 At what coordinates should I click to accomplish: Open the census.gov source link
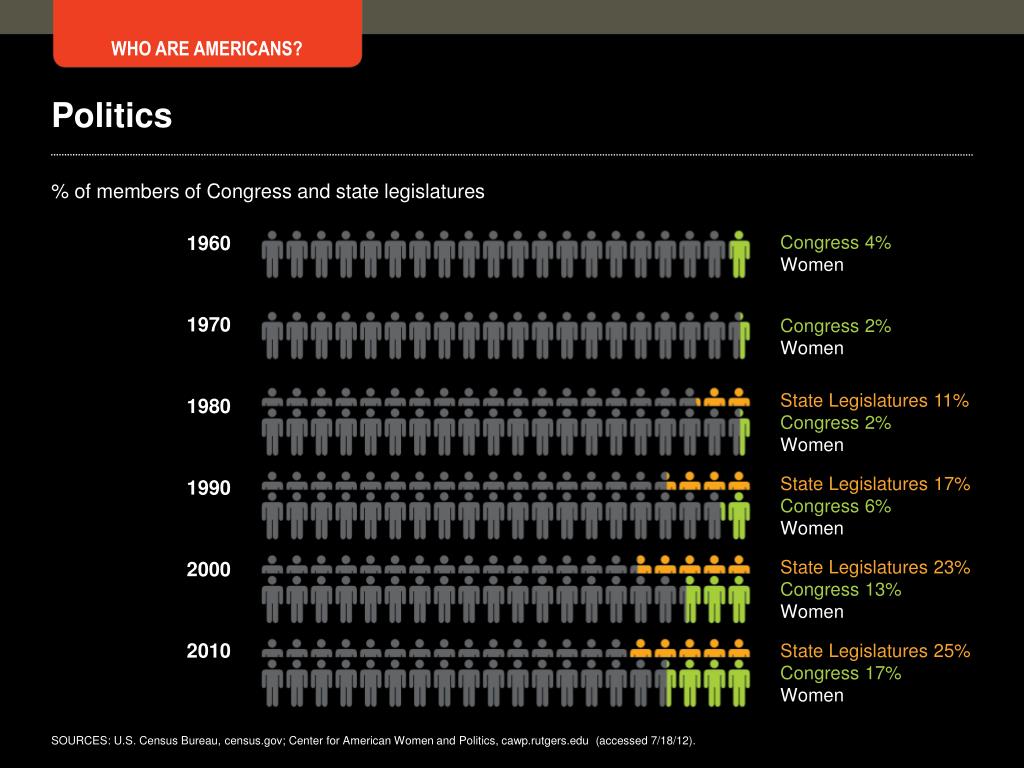point(253,741)
